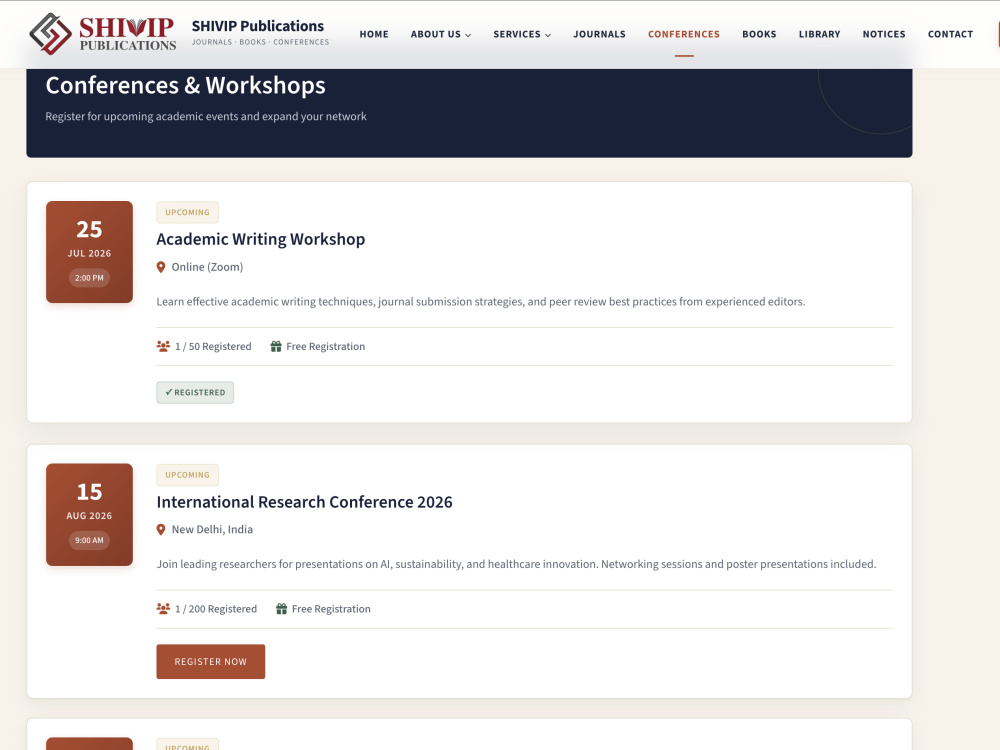
Task: Click the 9:00 AM time pill
Action: 89,541
